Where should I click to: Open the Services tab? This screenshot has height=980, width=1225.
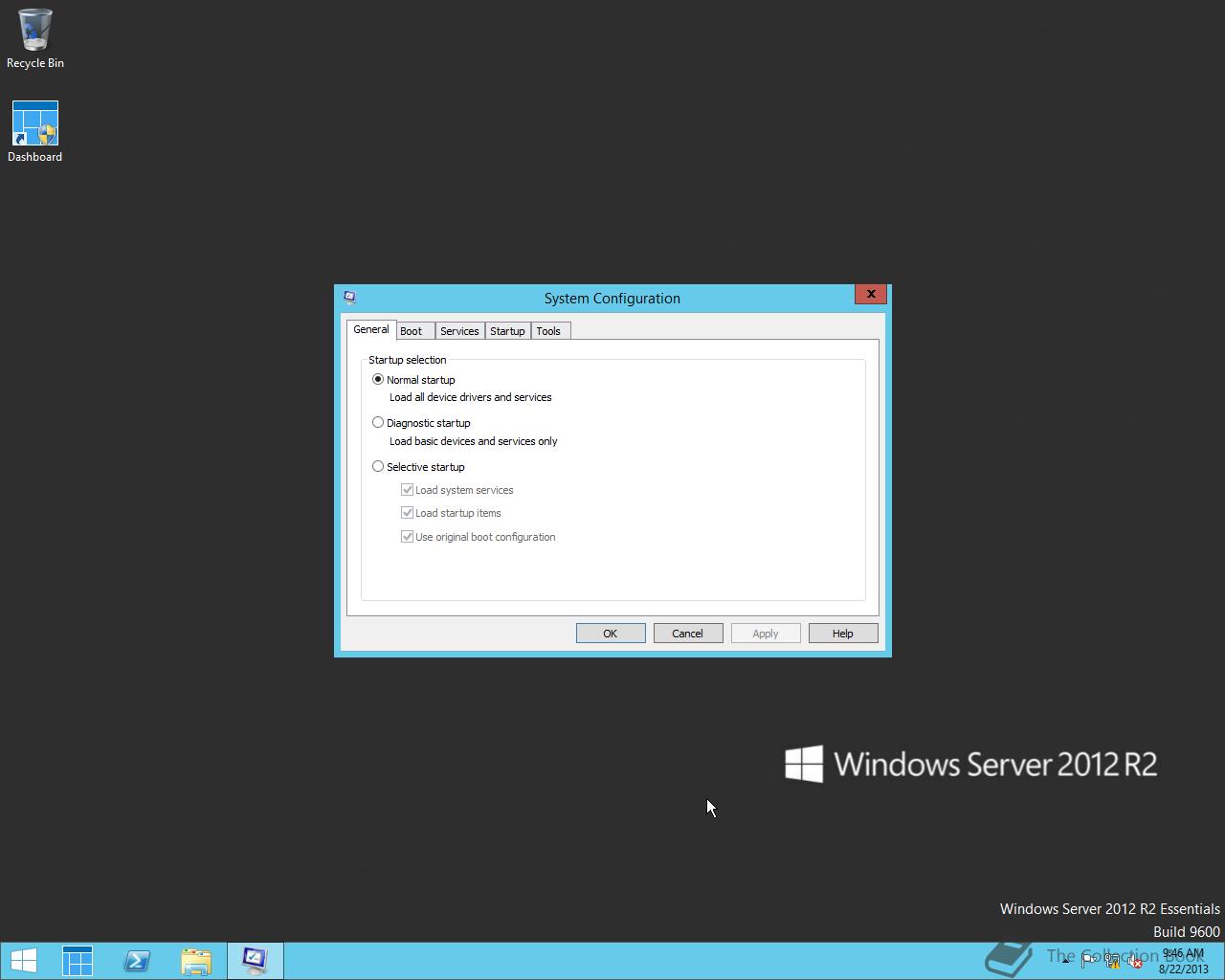click(459, 331)
